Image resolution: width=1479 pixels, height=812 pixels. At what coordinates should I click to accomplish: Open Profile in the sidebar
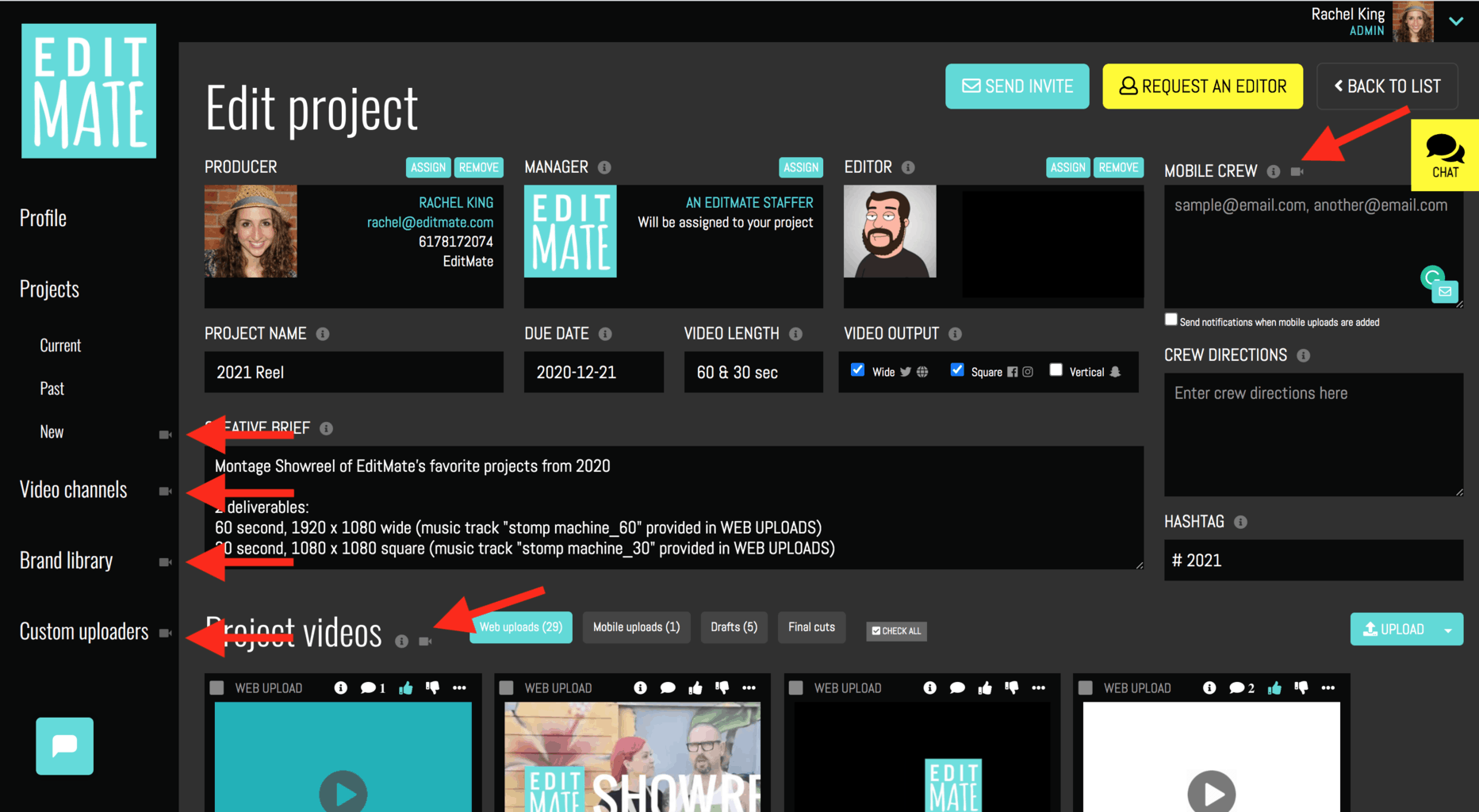tap(43, 218)
